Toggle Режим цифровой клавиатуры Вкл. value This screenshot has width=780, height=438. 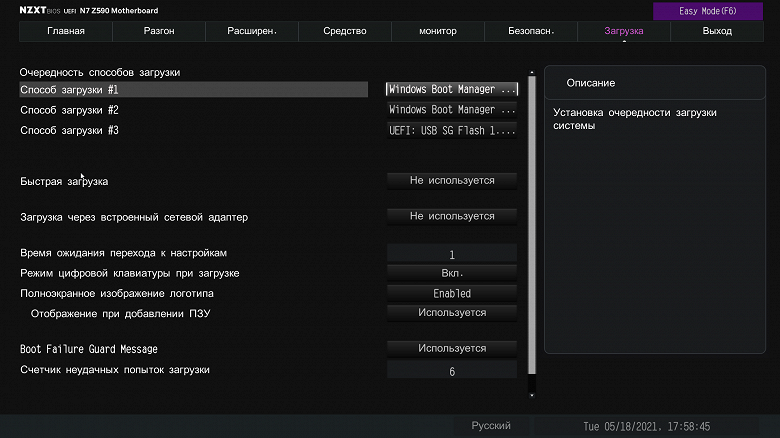[452, 273]
